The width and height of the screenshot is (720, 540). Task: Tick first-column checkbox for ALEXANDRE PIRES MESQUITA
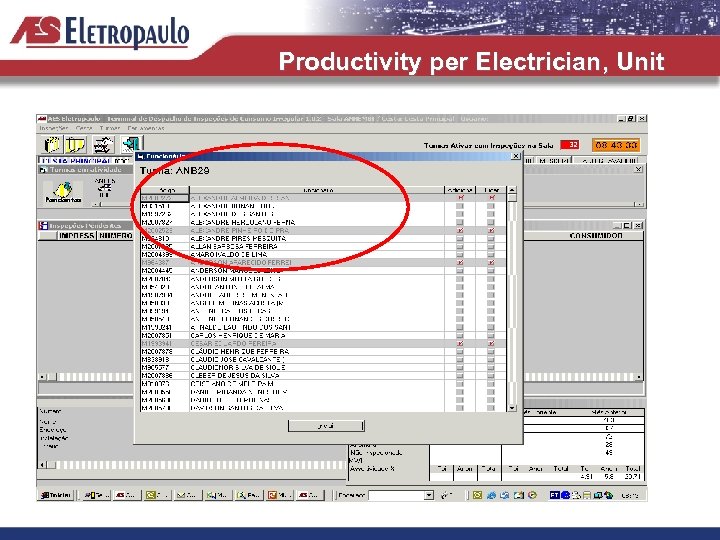(460, 238)
